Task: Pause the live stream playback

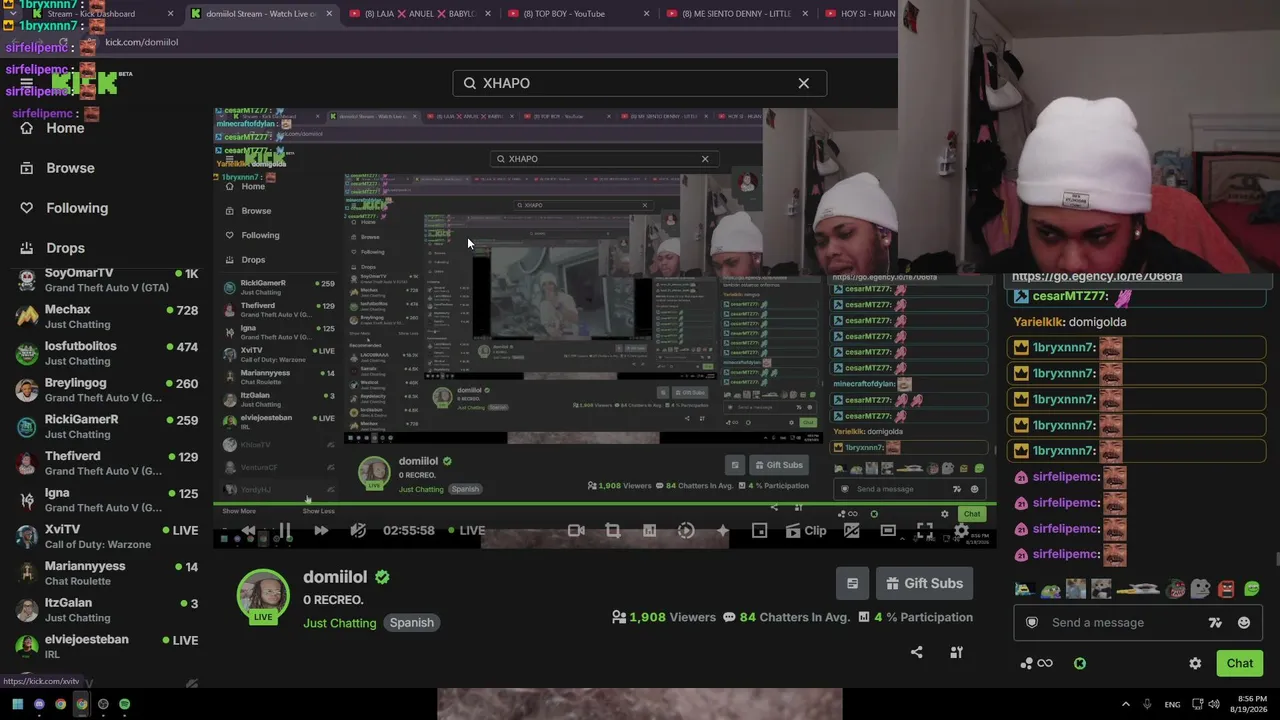Action: coord(284,531)
